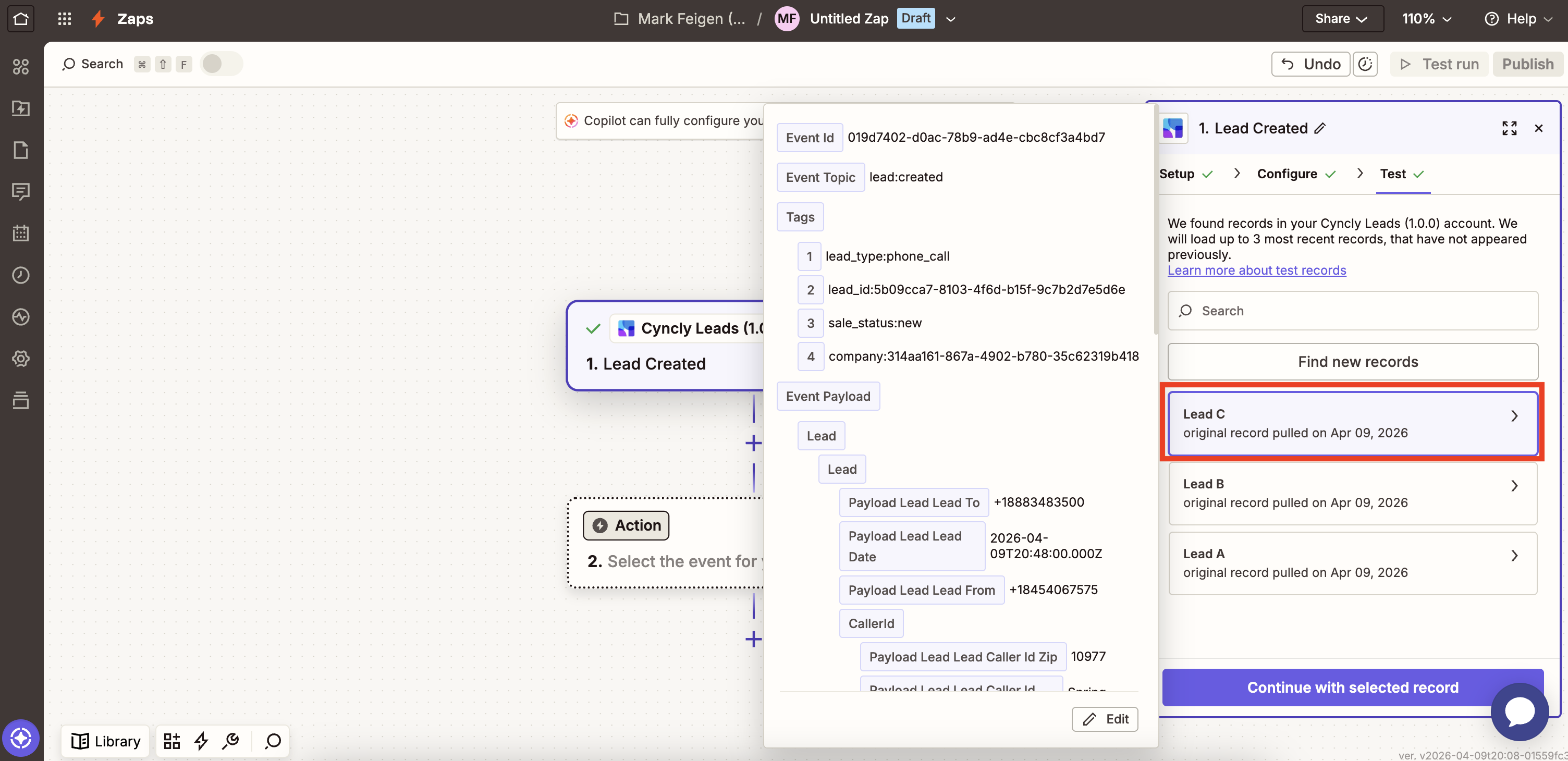Toggle the switch next to Search
Viewport: 1568px width, 761px height.
click(x=221, y=64)
